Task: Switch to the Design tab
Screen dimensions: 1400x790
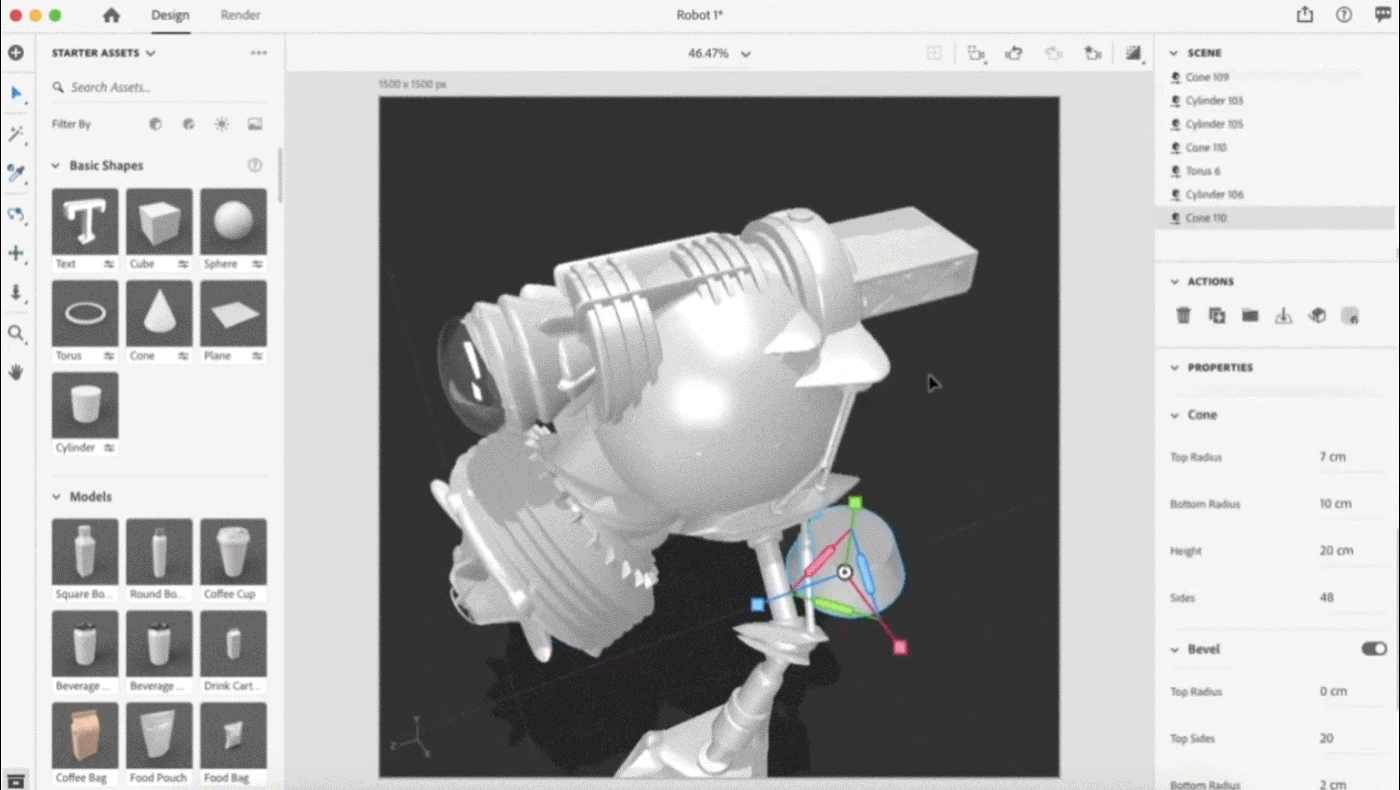Action: pos(170,15)
